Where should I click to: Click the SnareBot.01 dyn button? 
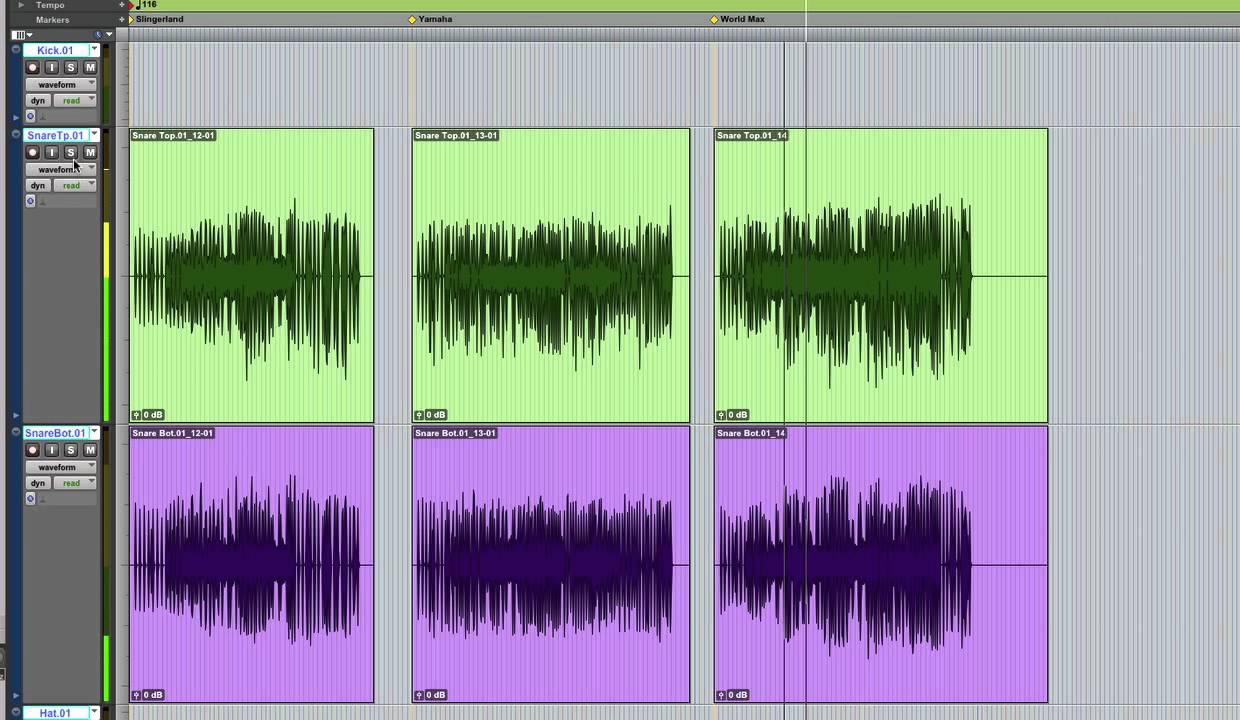click(38, 483)
